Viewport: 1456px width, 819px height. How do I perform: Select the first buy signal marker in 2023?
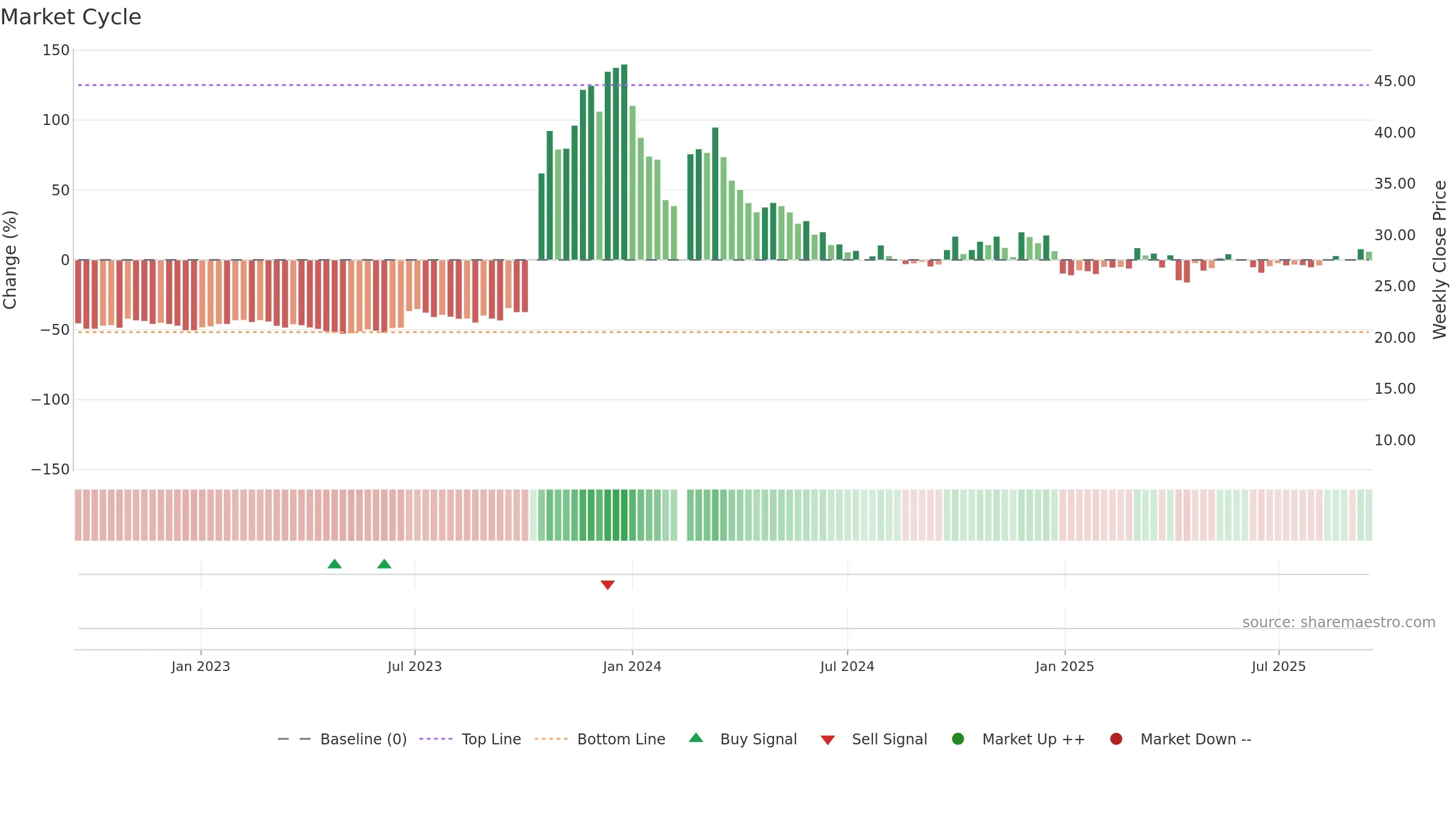(334, 564)
